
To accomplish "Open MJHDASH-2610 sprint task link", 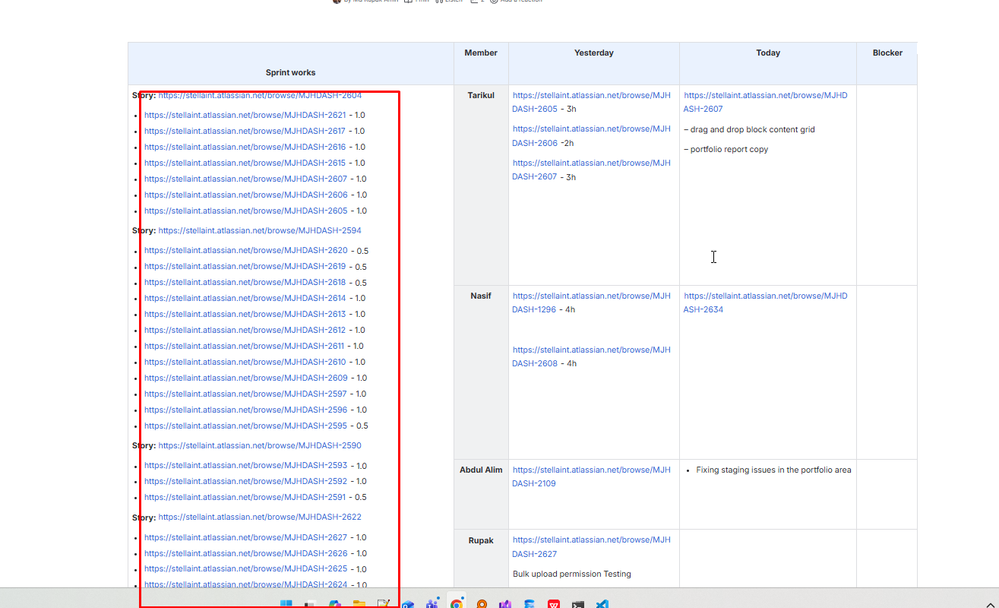I will 245,361.
